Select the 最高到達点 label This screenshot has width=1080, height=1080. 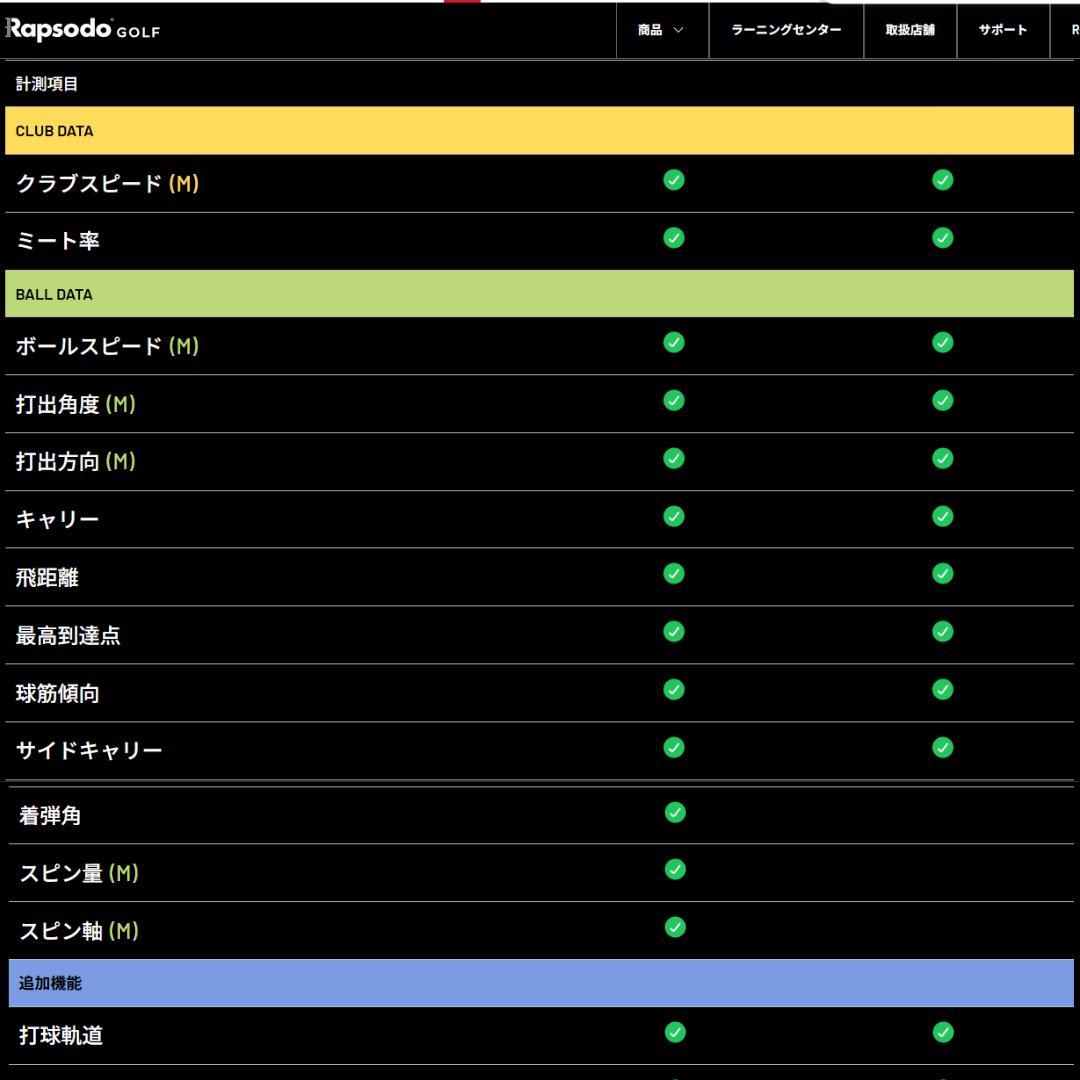[x=68, y=635]
